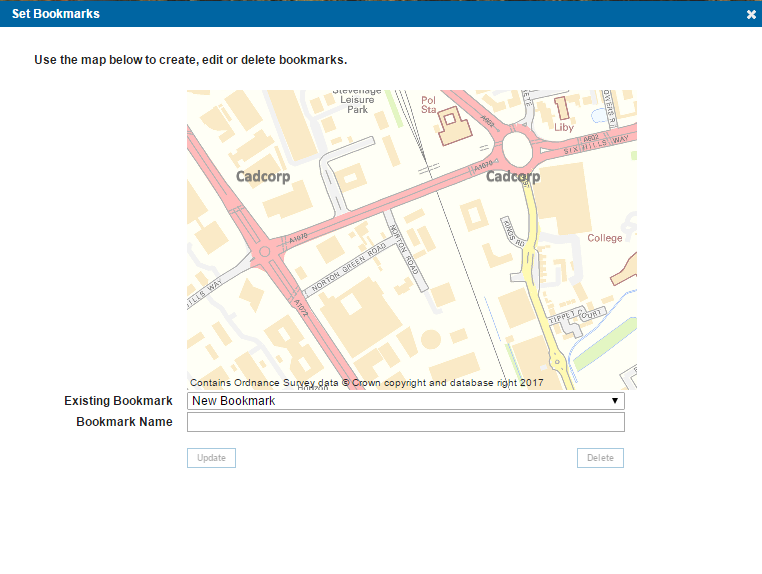
Task: Click the Update button
Action: click(x=211, y=458)
